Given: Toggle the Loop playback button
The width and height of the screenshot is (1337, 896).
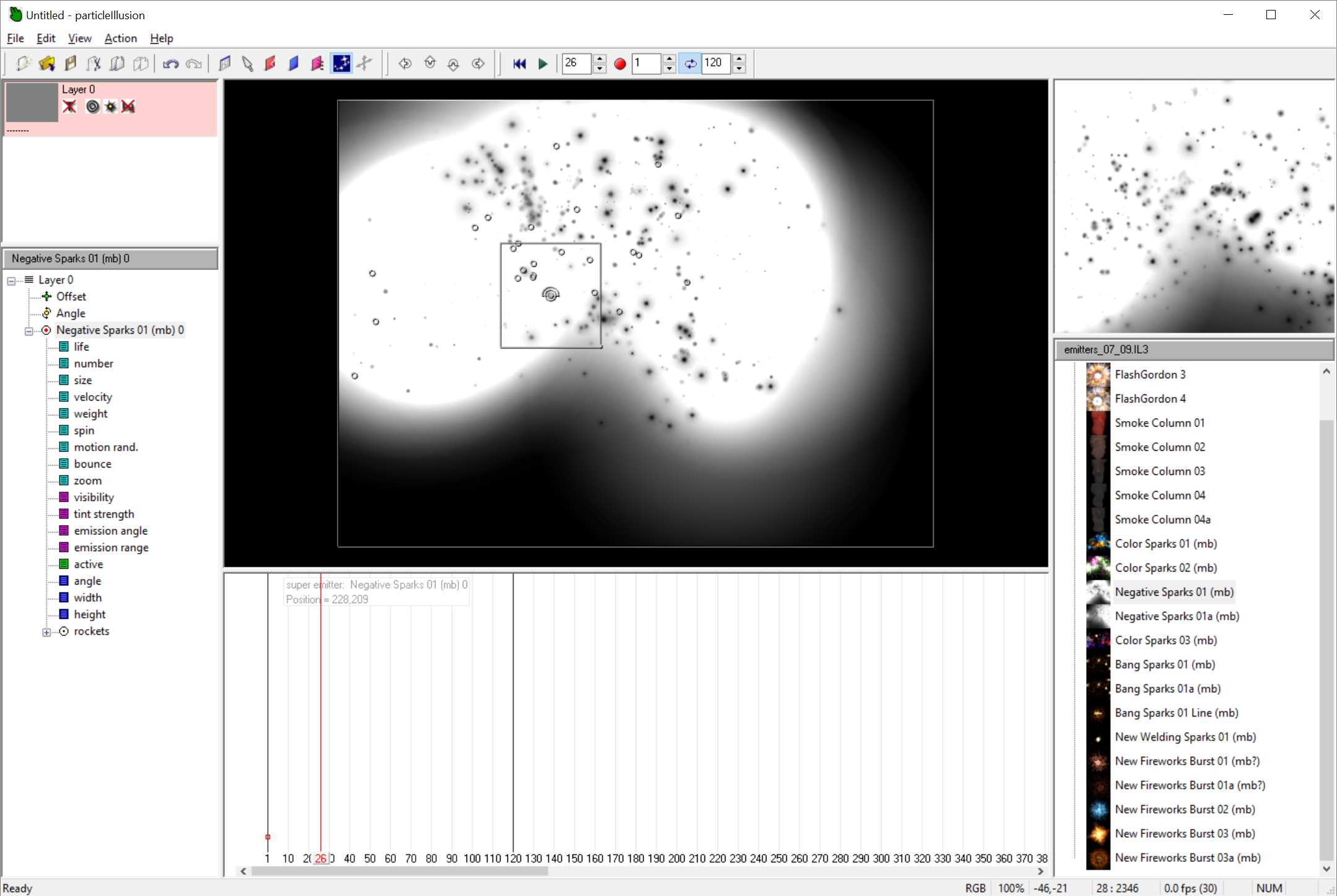Looking at the screenshot, I should click(x=690, y=63).
